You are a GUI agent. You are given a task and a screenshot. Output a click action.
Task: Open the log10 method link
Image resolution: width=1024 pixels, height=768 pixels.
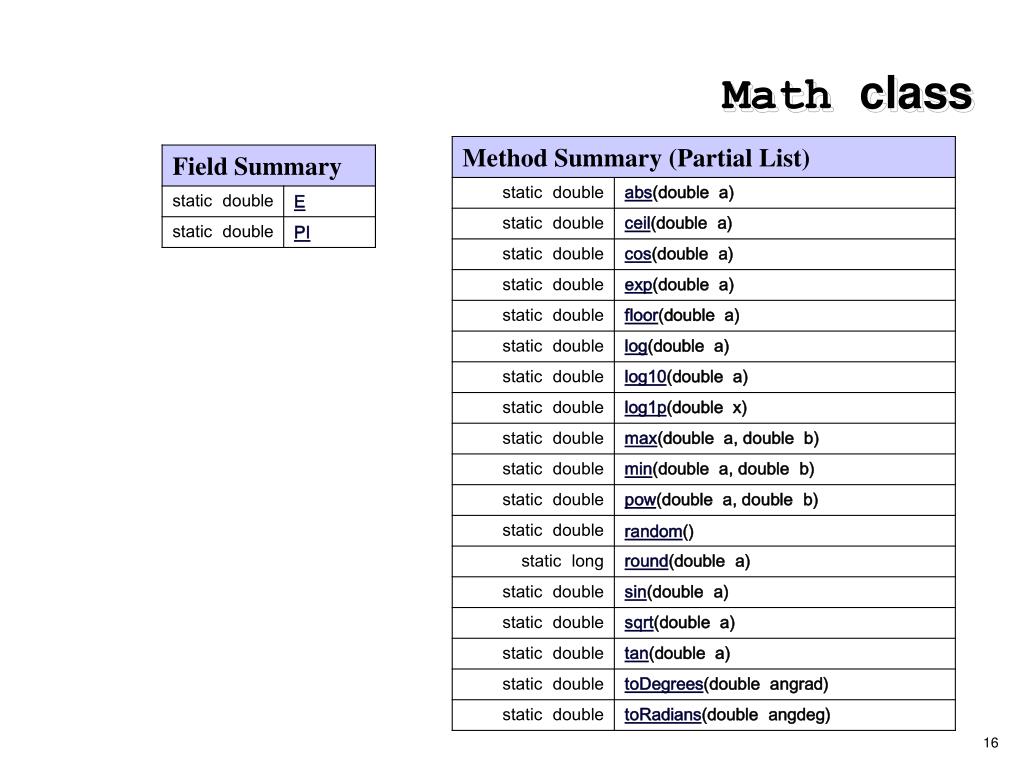click(645, 377)
